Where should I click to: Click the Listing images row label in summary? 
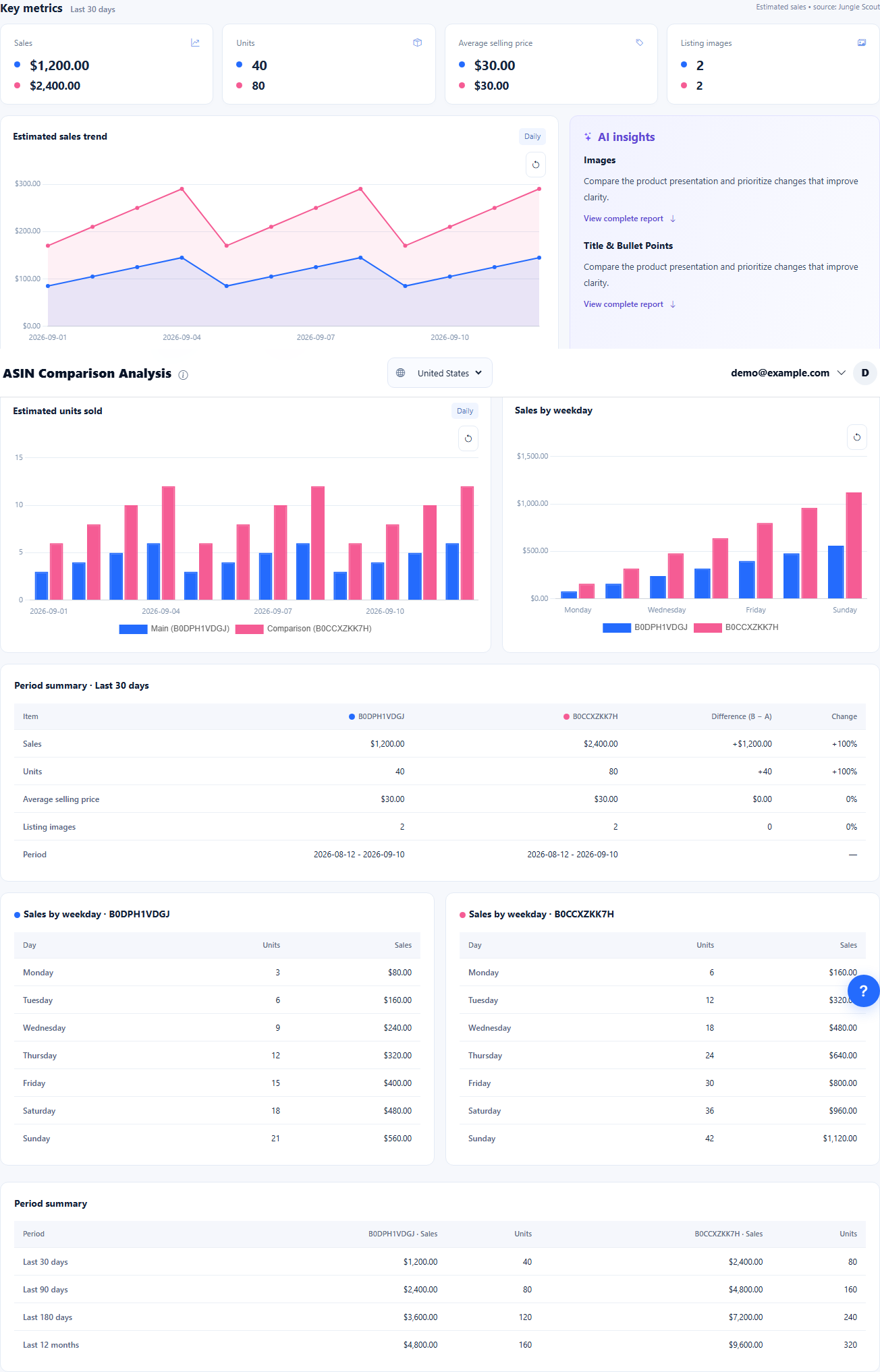click(x=49, y=827)
